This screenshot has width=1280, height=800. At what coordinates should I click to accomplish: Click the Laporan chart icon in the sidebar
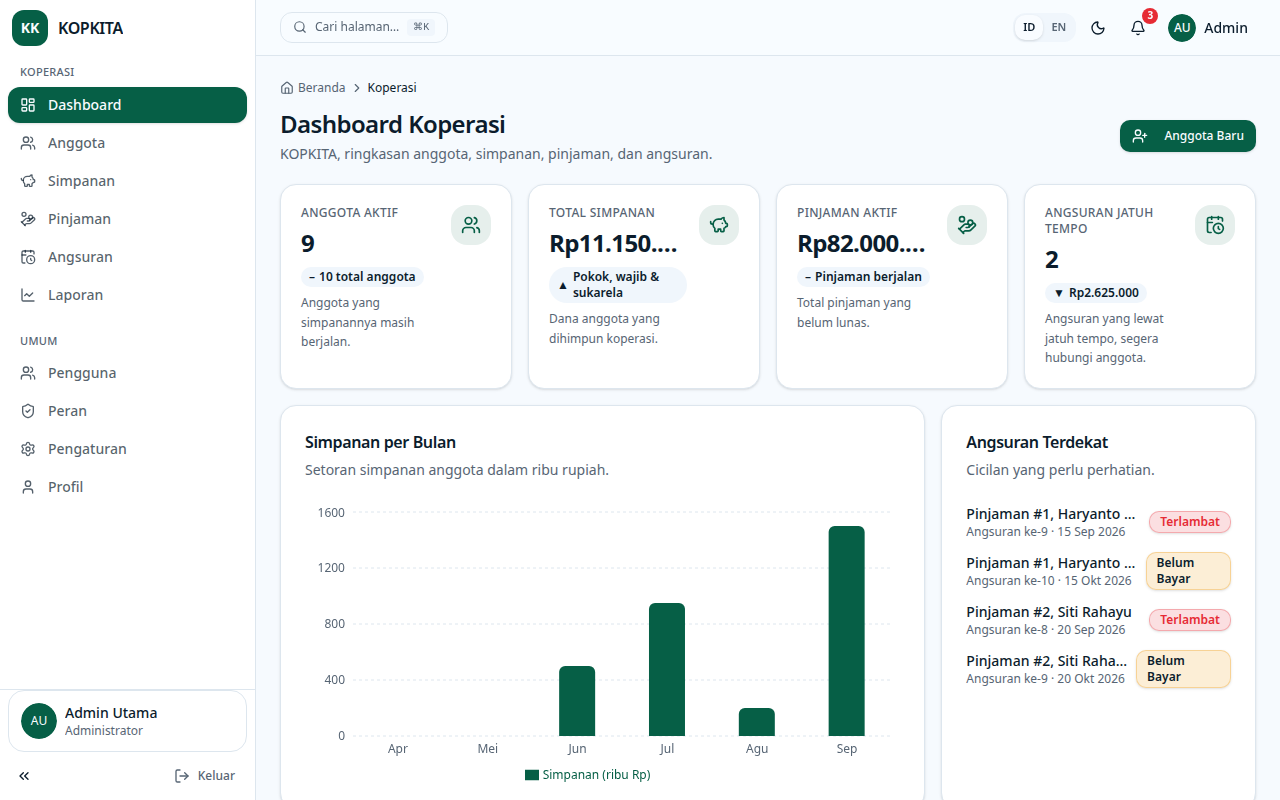[28, 295]
